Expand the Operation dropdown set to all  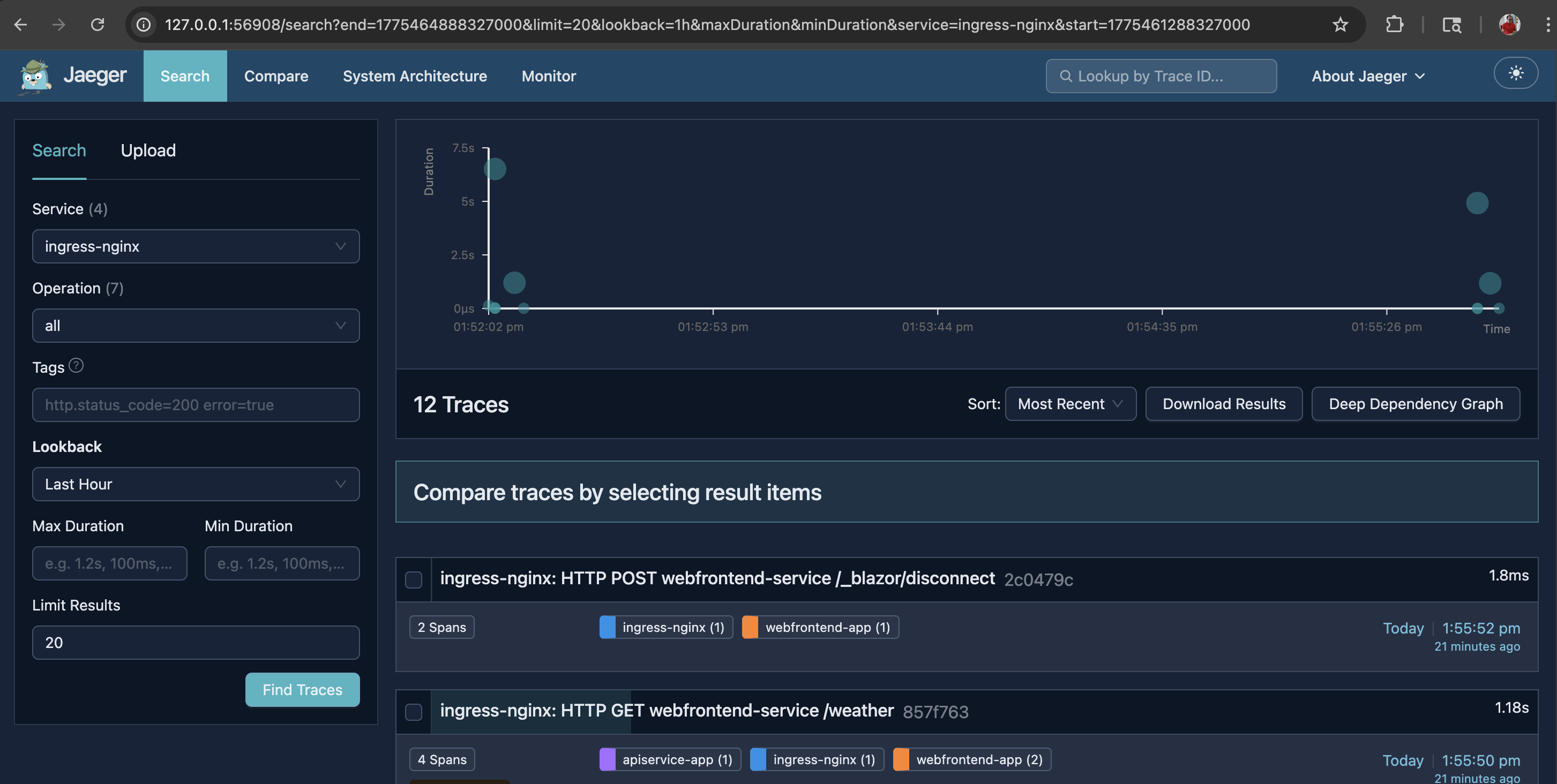(195, 326)
